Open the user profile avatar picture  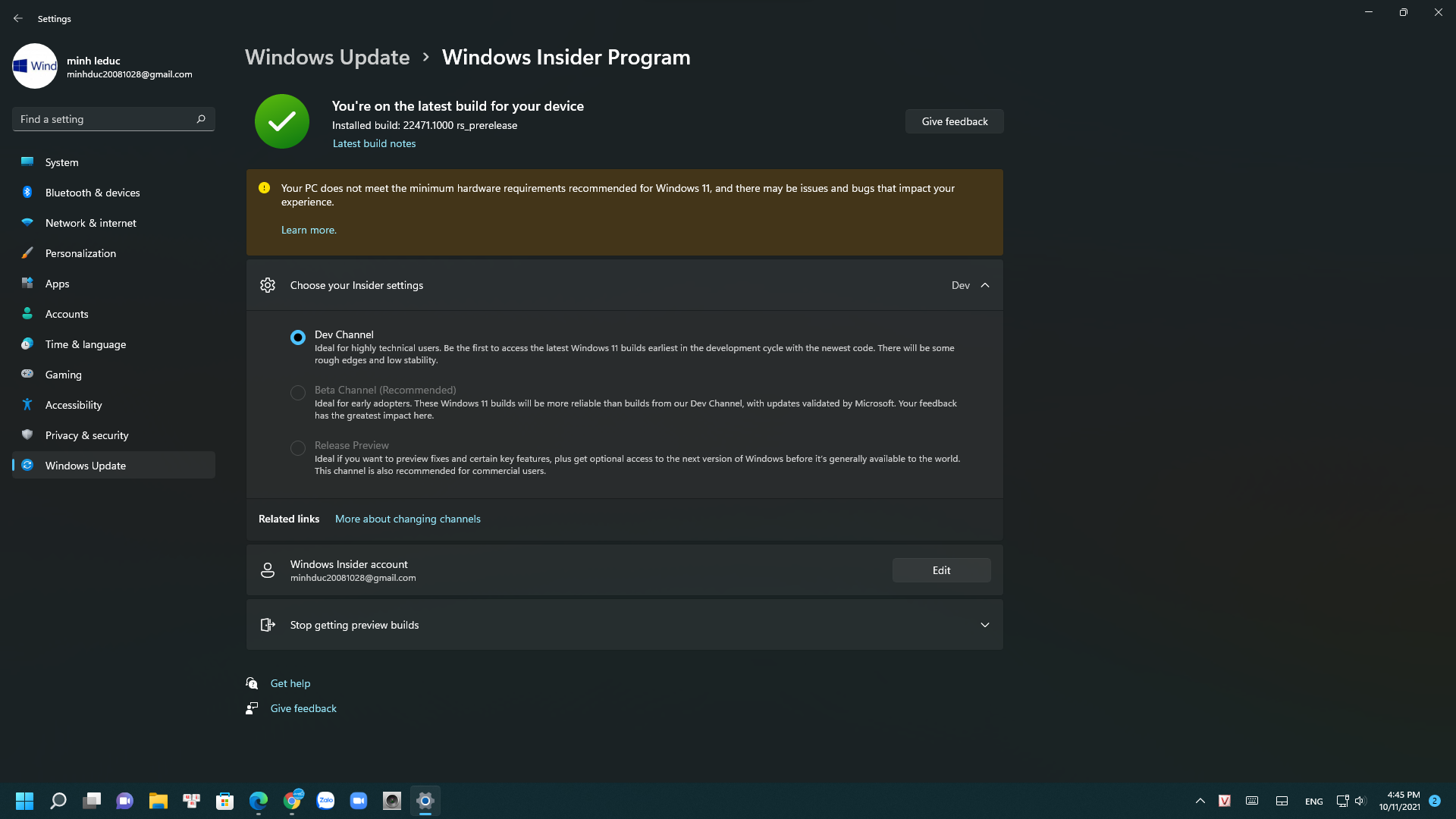tap(35, 66)
